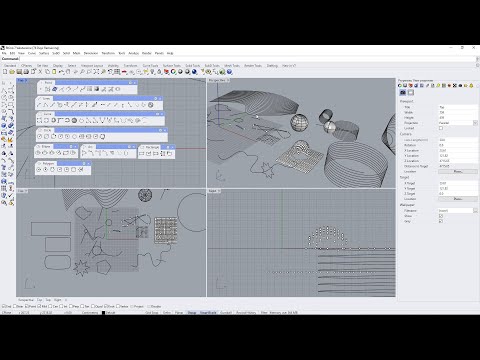Viewport: 480px width, 360px height.
Task: Select first line tool in Lines toolbar
Action: pos(39,105)
